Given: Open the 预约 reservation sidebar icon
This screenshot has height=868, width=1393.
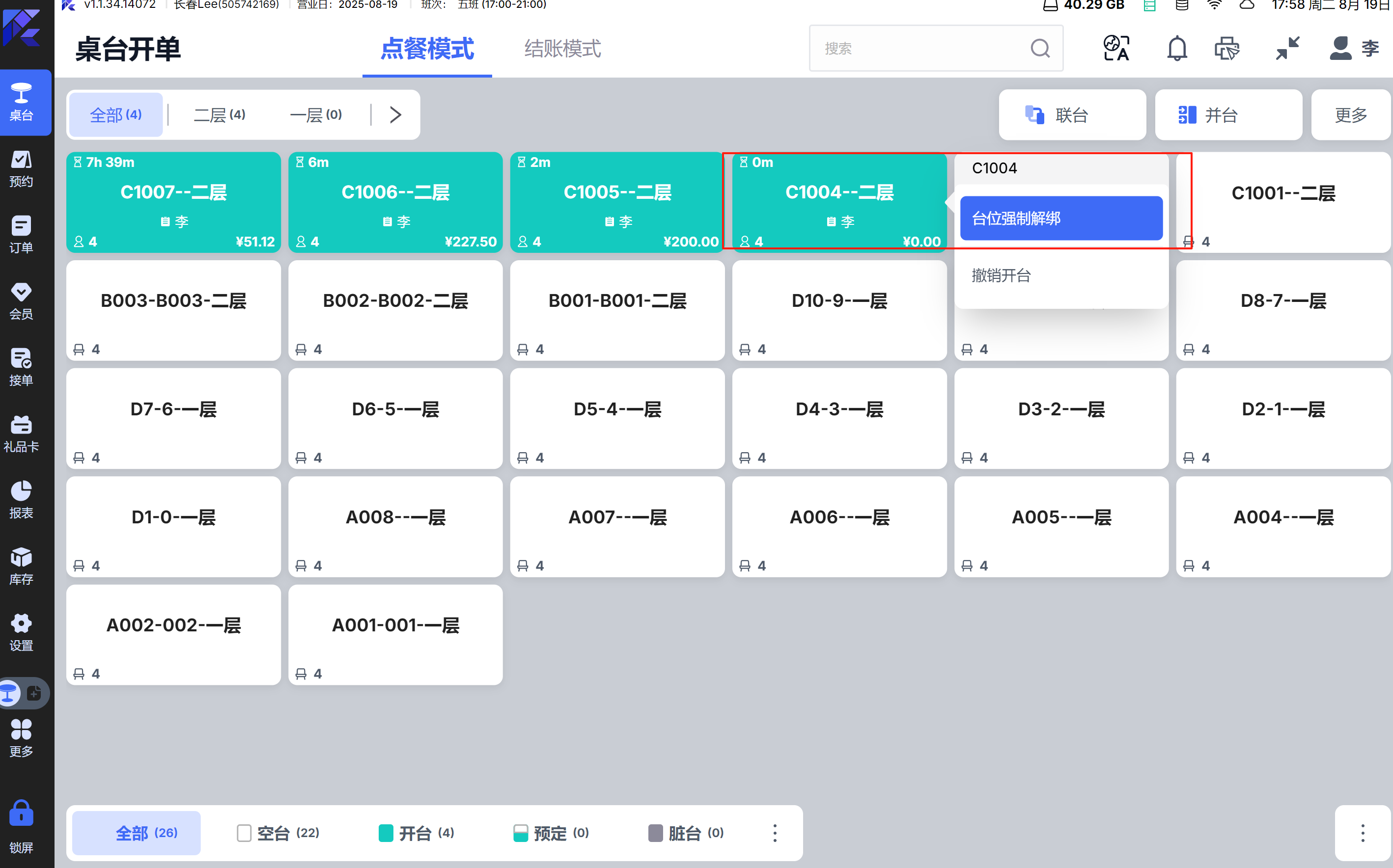Looking at the screenshot, I should click(x=21, y=168).
